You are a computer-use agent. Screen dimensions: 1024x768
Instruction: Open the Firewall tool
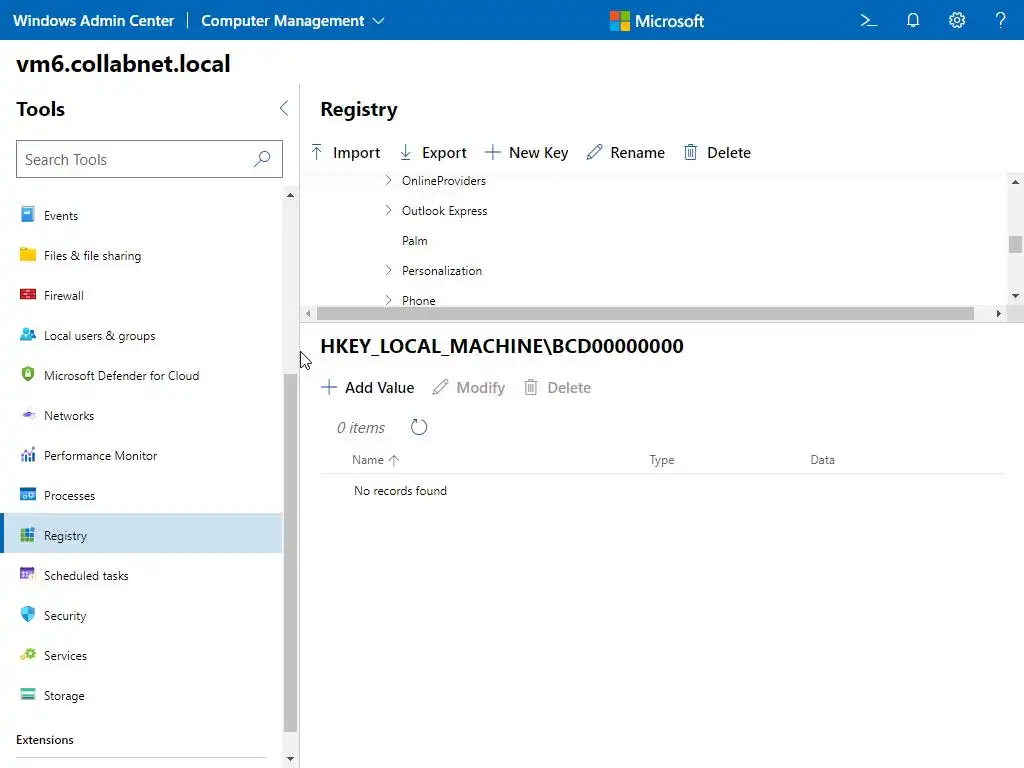[x=142, y=295]
